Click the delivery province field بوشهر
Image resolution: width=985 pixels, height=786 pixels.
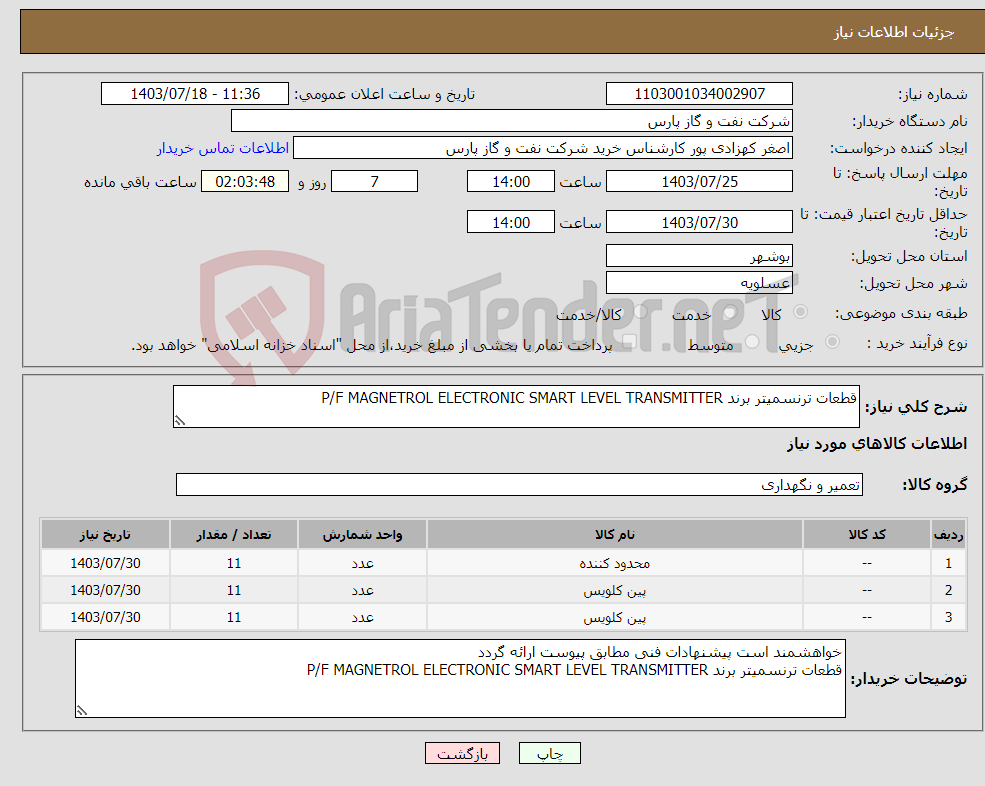pos(699,256)
